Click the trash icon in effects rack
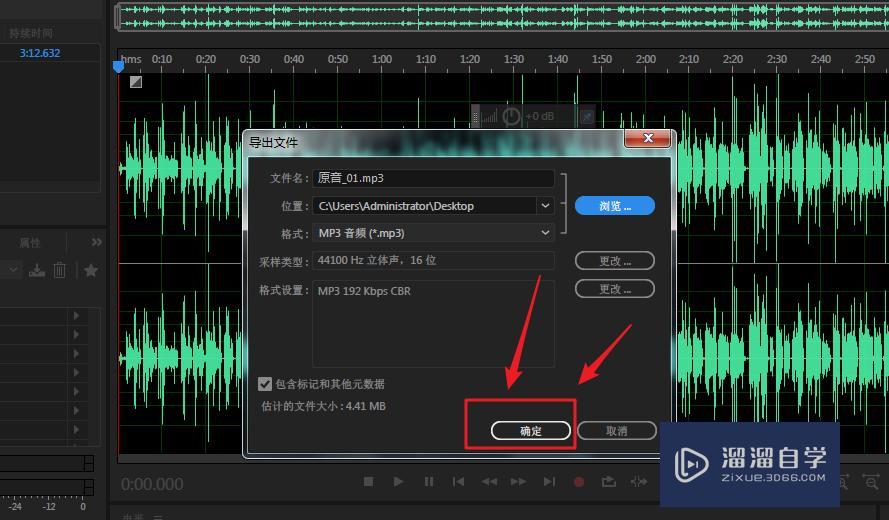Viewport: 889px width, 520px height. (60, 270)
